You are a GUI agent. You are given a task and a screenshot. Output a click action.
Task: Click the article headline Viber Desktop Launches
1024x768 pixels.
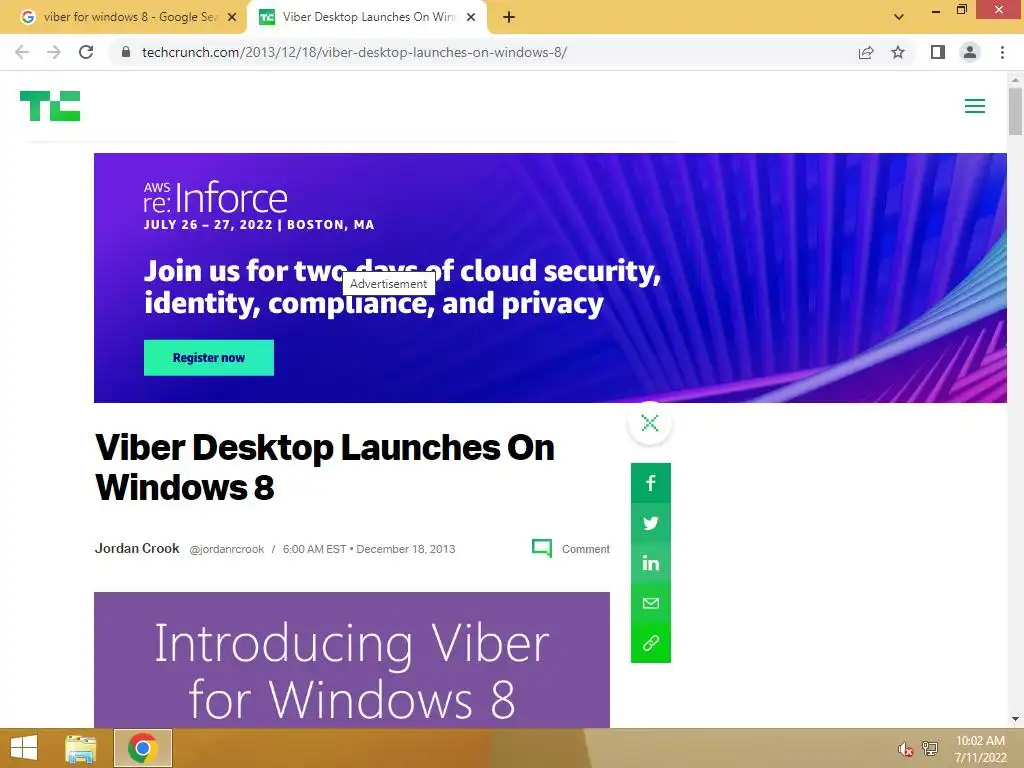[325, 467]
